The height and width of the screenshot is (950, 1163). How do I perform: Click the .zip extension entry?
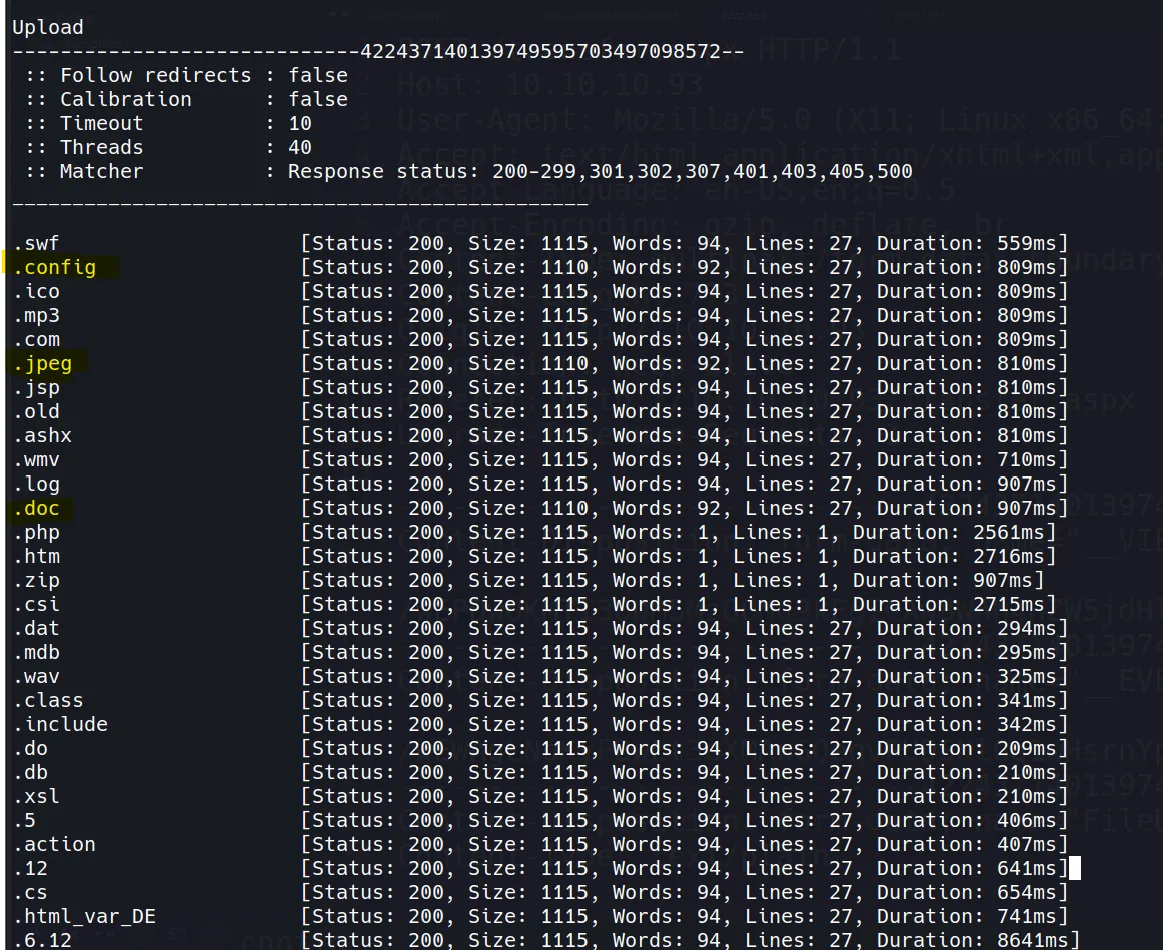[36, 580]
